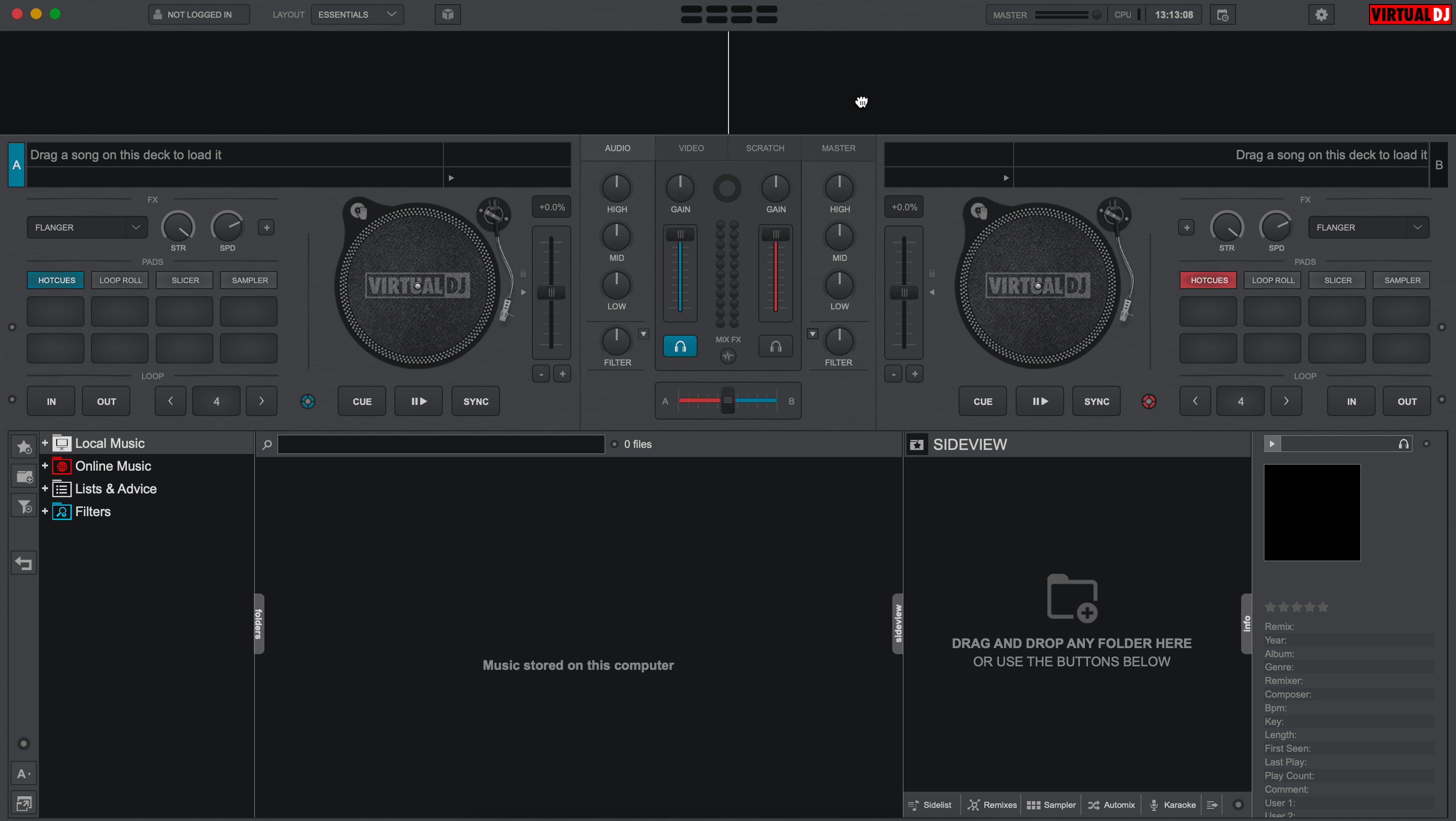The image size is (1456, 821).
Task: Open the clock timer icon beside time
Action: pos(1222,15)
